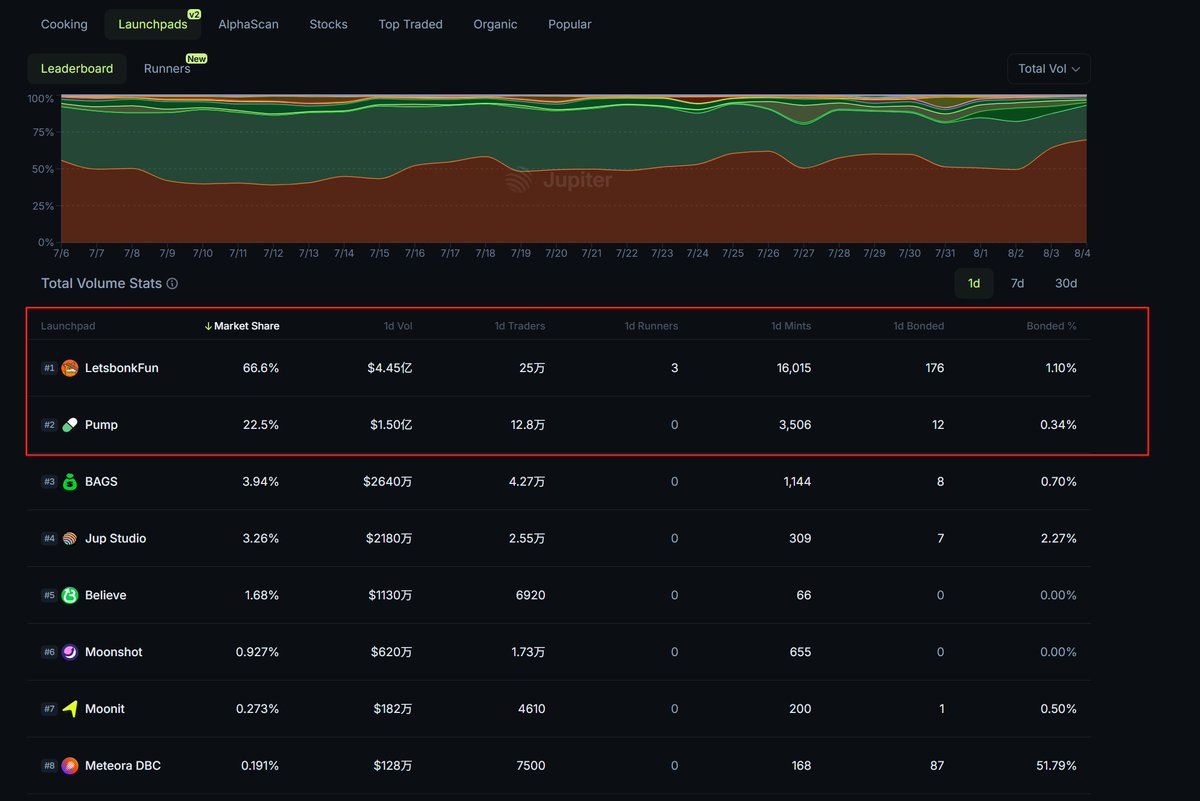Click the 7/6 date on chart axis
Image resolution: width=1200 pixels, height=801 pixels.
pos(61,254)
